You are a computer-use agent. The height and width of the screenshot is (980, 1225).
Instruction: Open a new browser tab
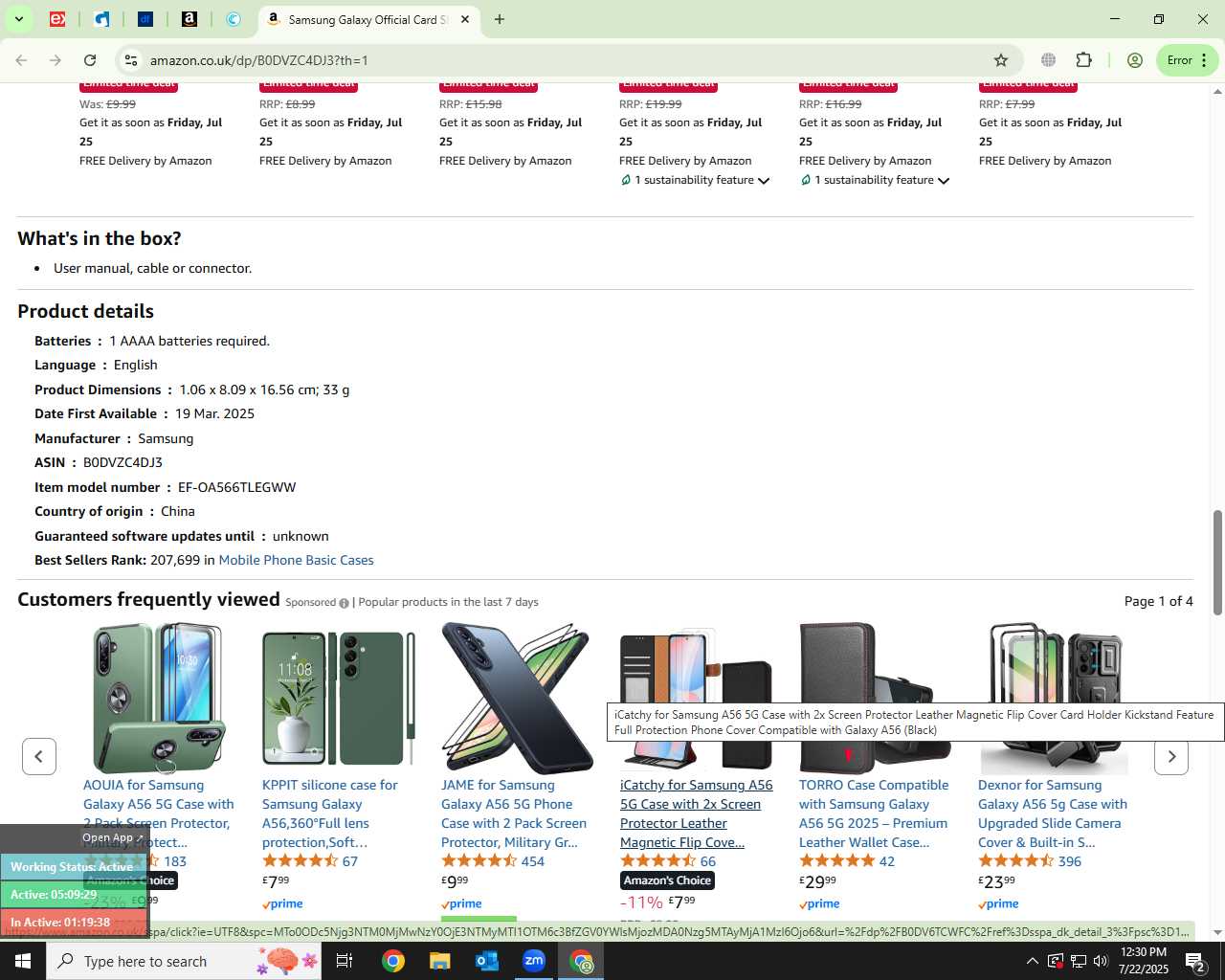[499, 19]
